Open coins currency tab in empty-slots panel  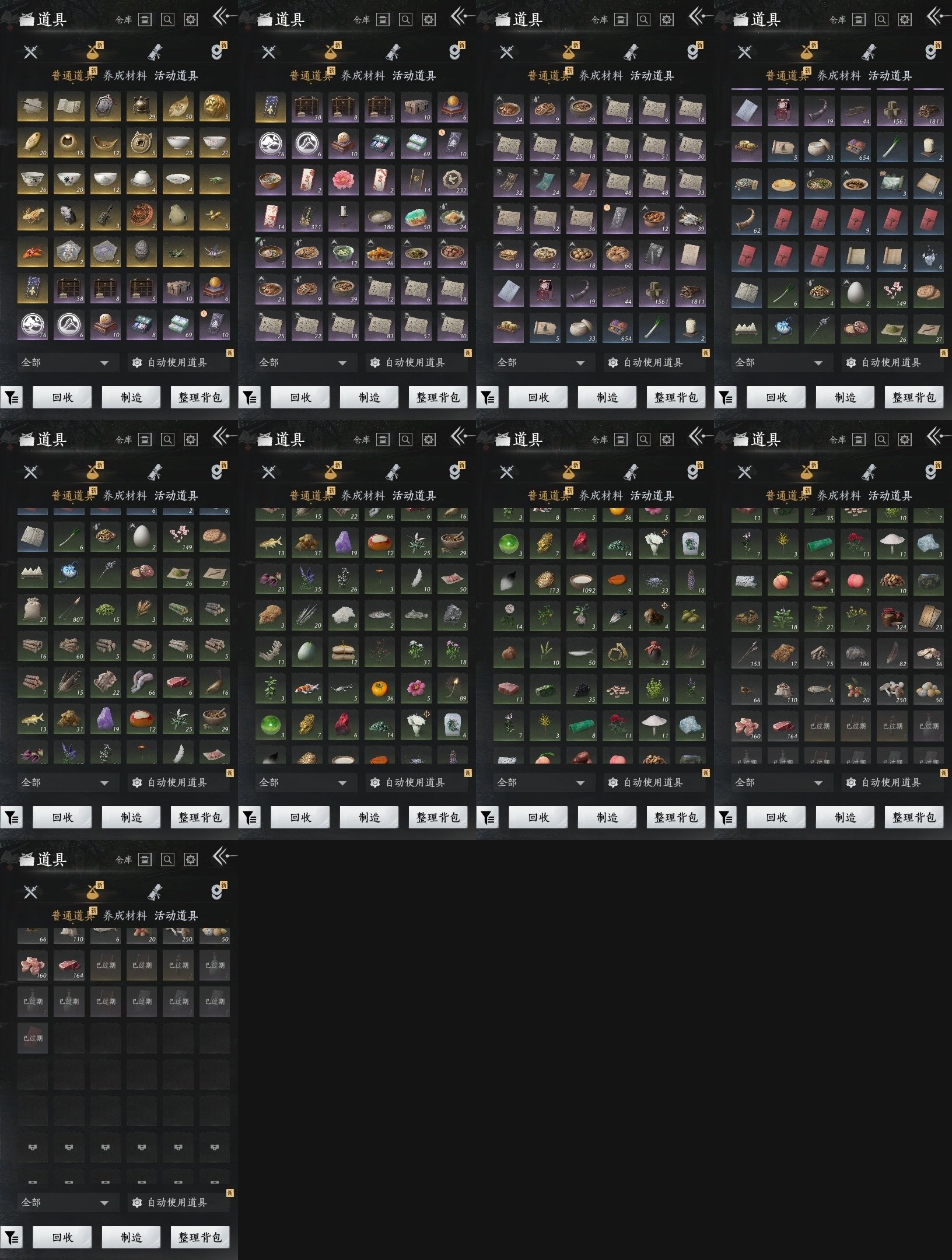[x=216, y=892]
